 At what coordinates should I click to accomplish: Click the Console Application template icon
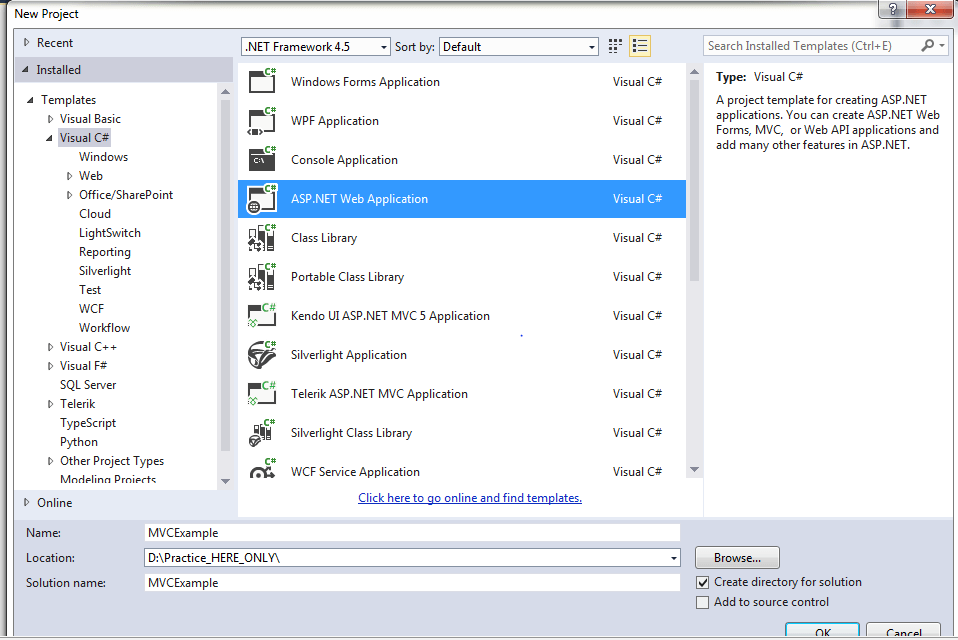tap(263, 159)
